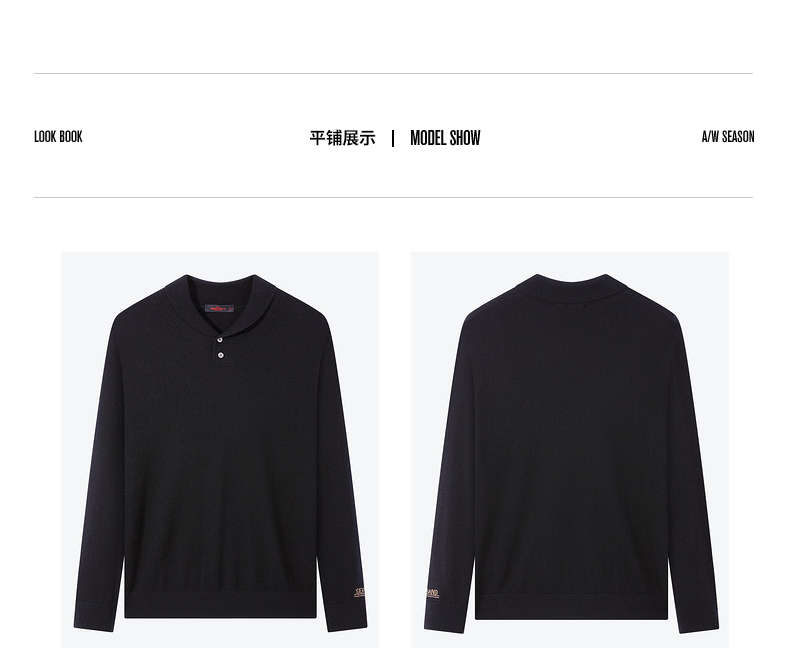Click the red brand label inside the collar

click(219, 308)
